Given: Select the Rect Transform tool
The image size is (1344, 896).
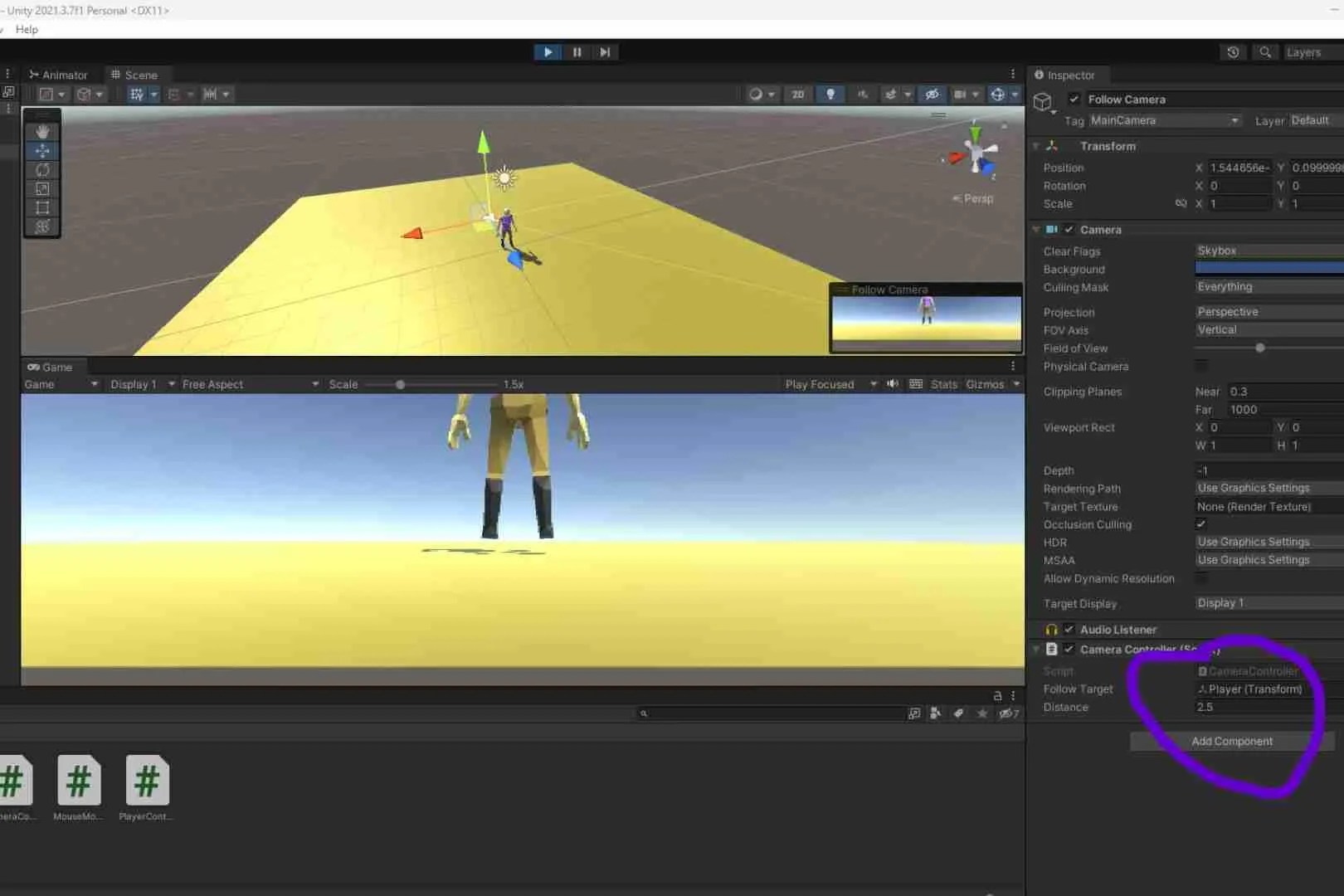Looking at the screenshot, I should click(41, 207).
